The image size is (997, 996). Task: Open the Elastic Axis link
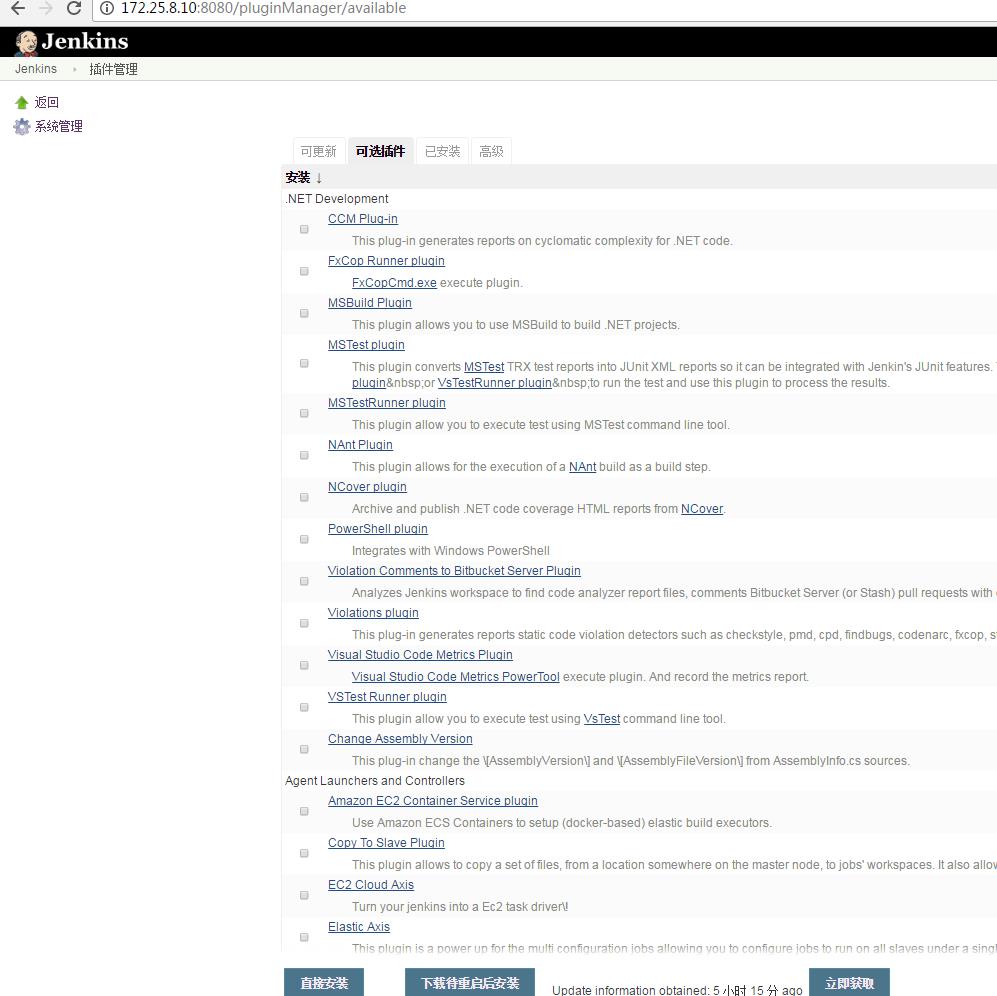[359, 927]
